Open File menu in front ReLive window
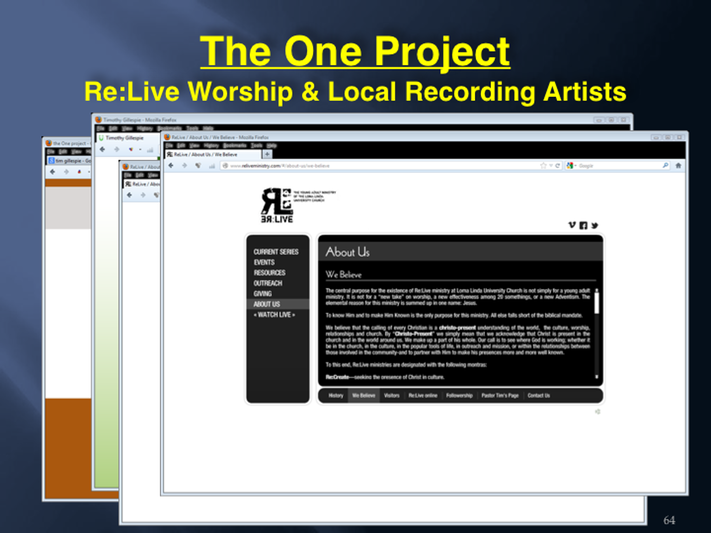The image size is (711, 533). pos(169,146)
